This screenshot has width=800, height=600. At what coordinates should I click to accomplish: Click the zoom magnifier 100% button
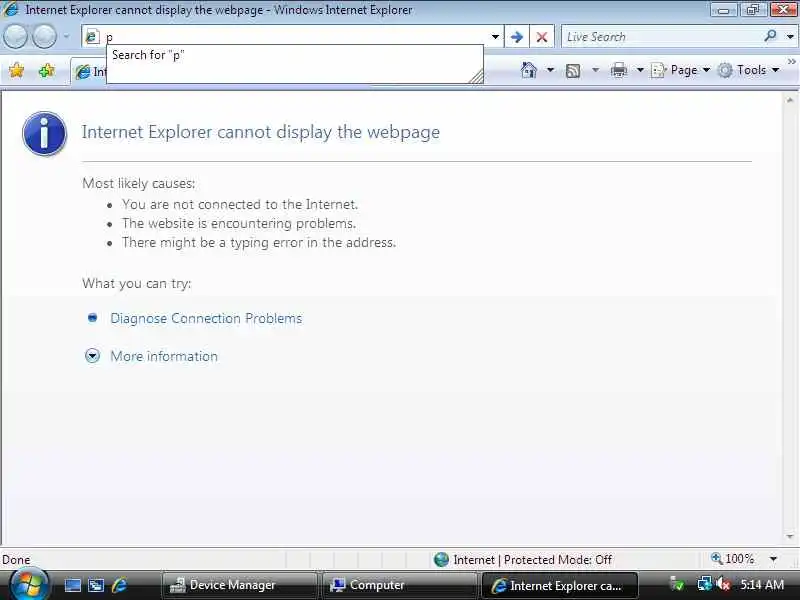tap(732, 559)
